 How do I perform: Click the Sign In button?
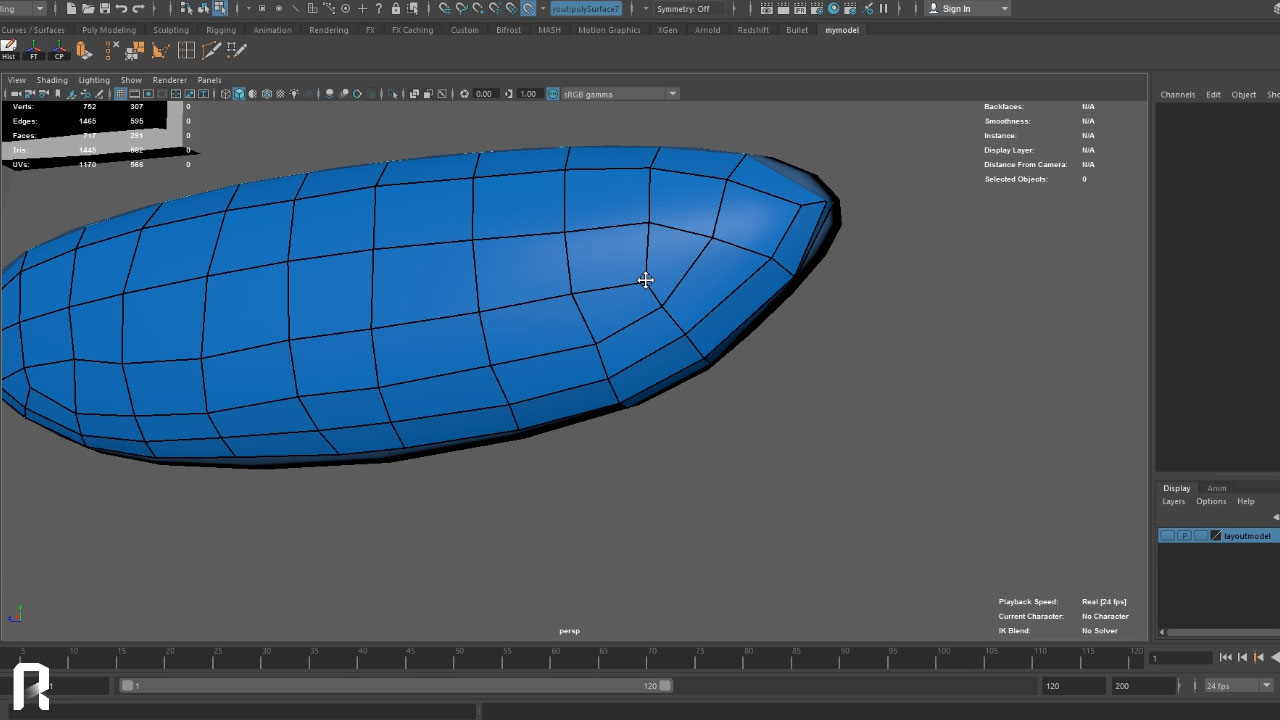click(955, 9)
